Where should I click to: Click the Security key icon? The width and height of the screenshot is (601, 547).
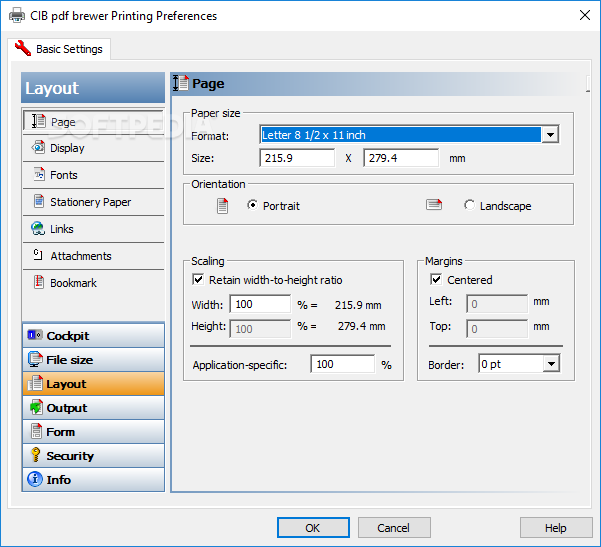coord(36,455)
